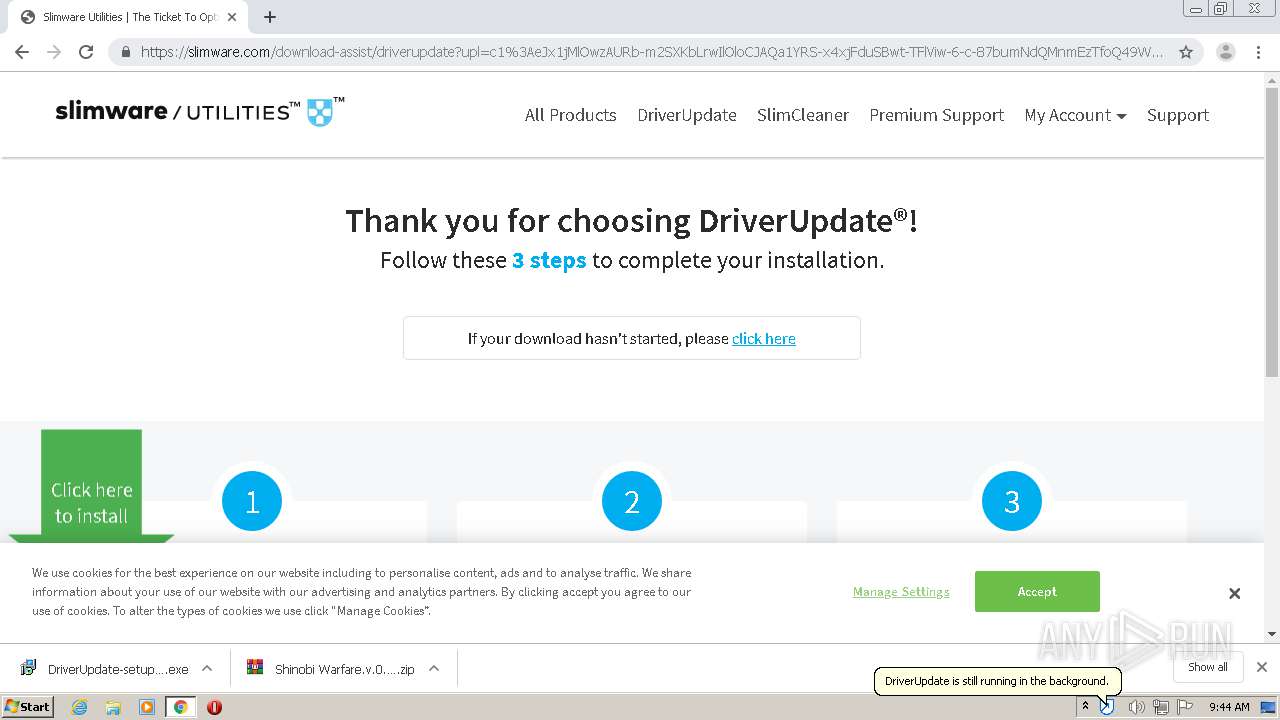Open the media player taskbar icon

tap(147, 707)
